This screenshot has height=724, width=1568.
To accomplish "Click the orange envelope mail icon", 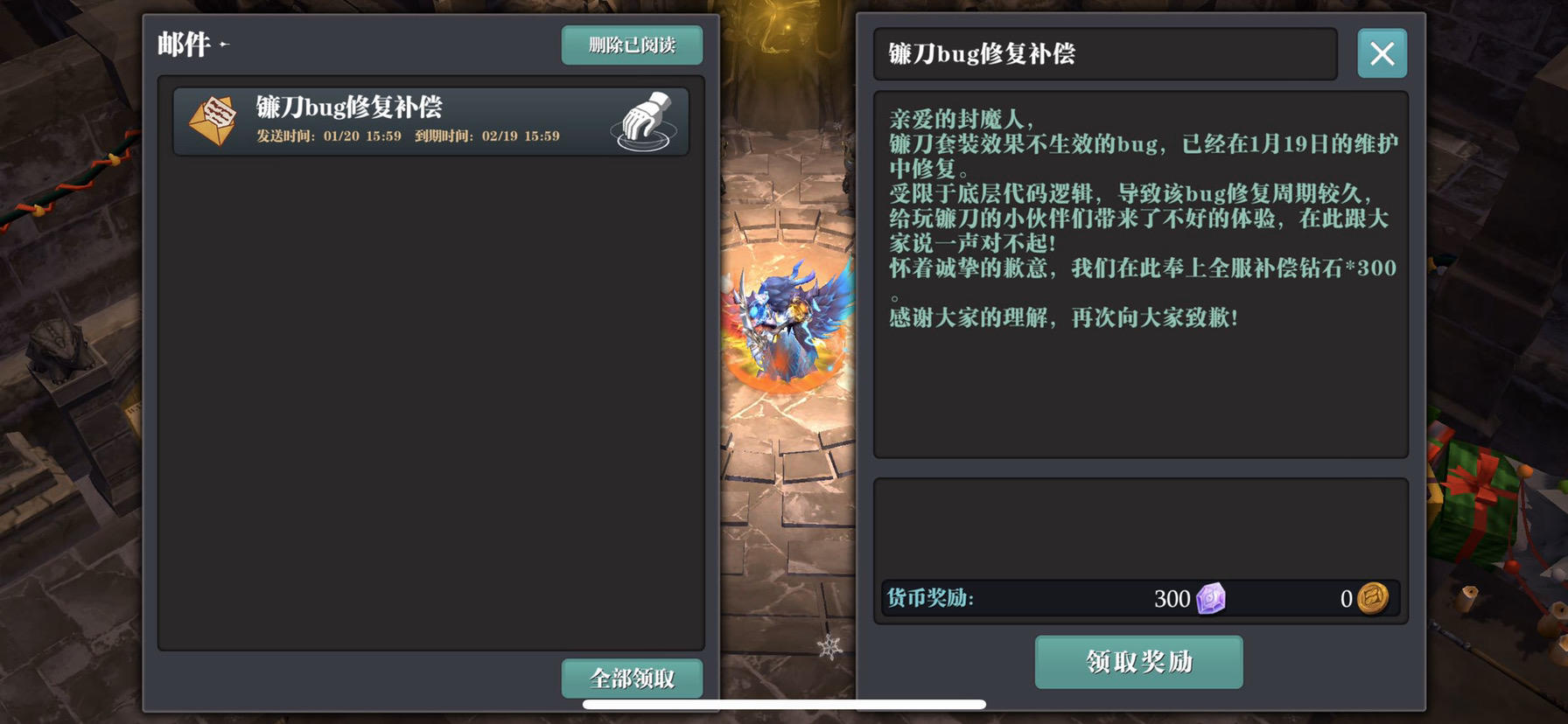I will [x=213, y=121].
